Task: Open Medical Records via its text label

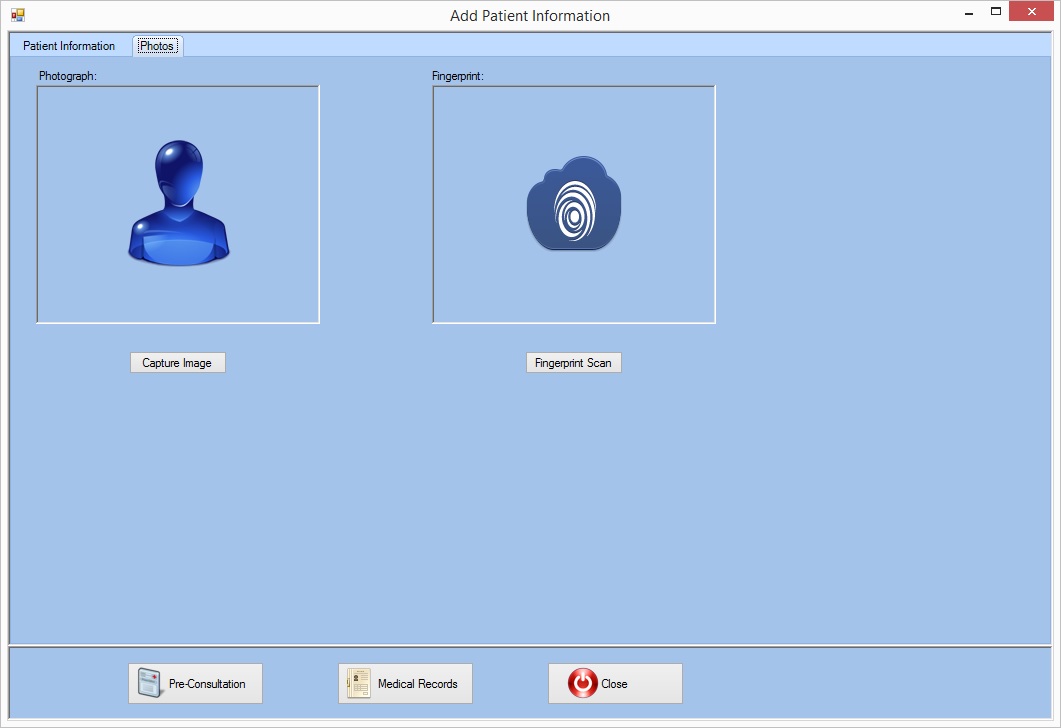Action: [x=417, y=684]
